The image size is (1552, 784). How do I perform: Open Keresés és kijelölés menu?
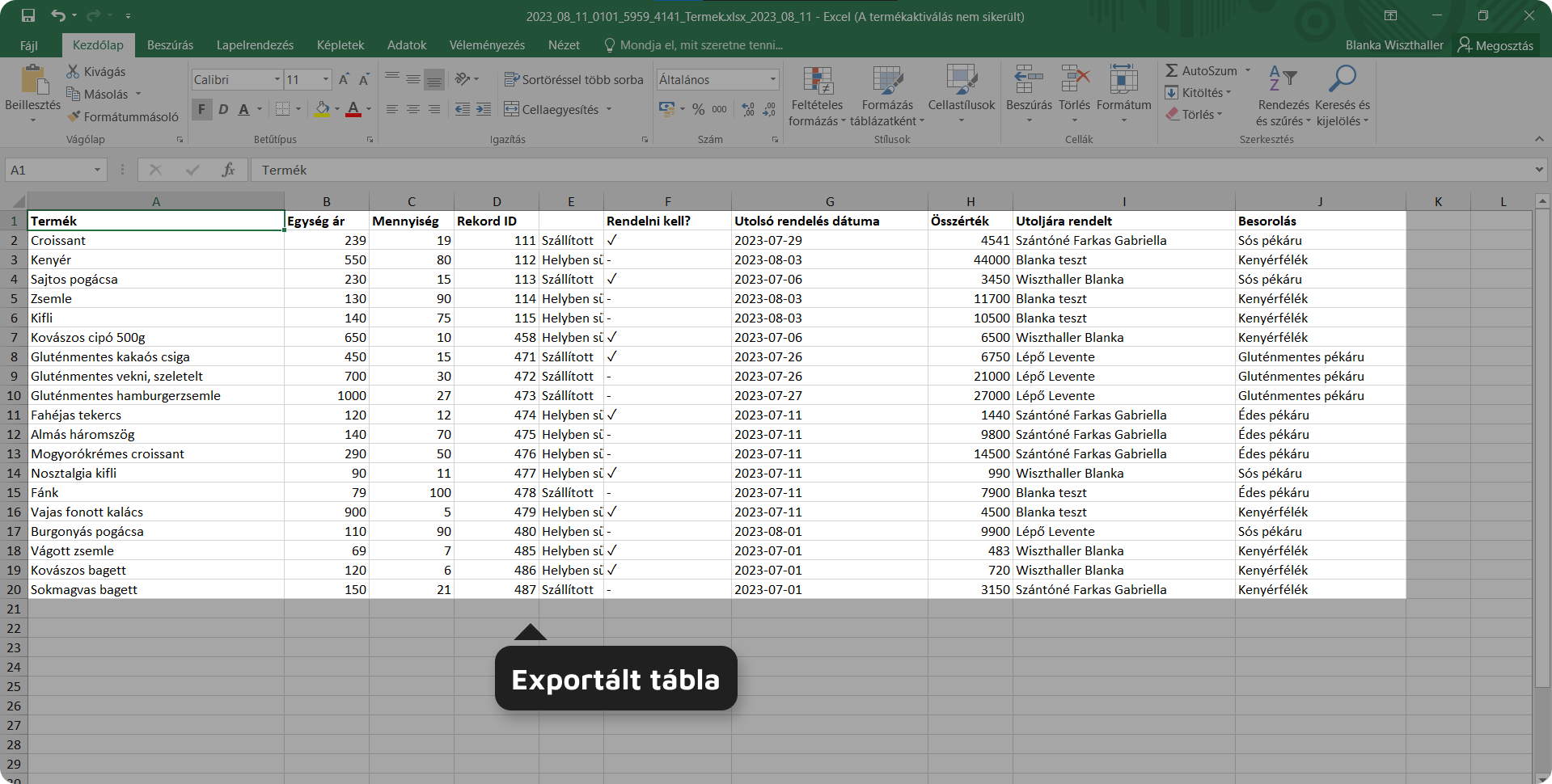pyautogui.click(x=1343, y=97)
